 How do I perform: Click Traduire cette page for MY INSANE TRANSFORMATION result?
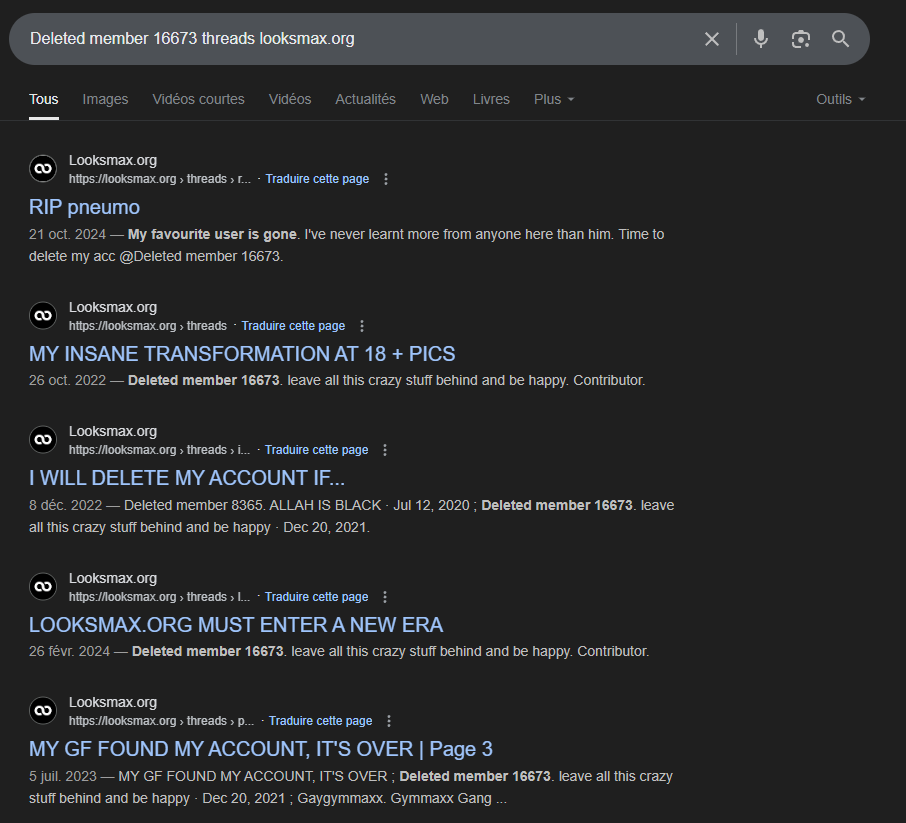tap(294, 326)
